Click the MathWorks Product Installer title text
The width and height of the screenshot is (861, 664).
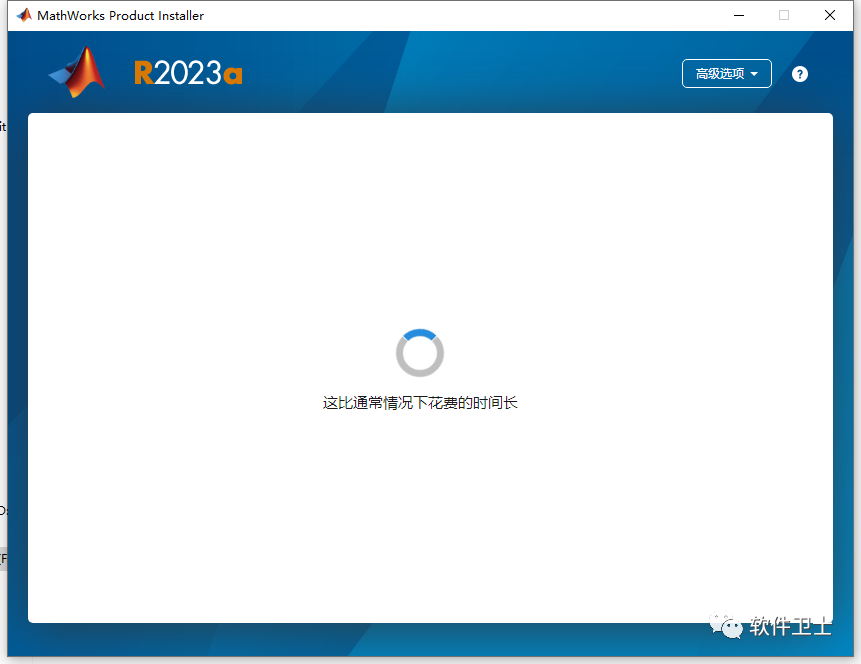(120, 15)
